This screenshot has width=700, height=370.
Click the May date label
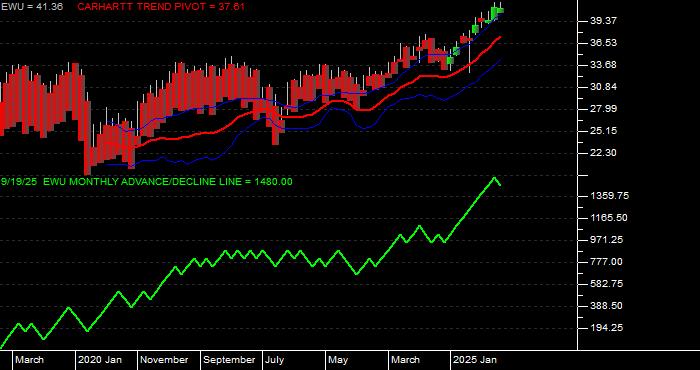click(338, 360)
